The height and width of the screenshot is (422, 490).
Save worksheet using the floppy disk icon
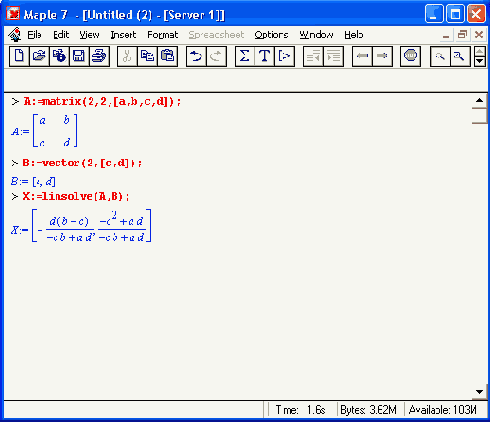pos(79,56)
